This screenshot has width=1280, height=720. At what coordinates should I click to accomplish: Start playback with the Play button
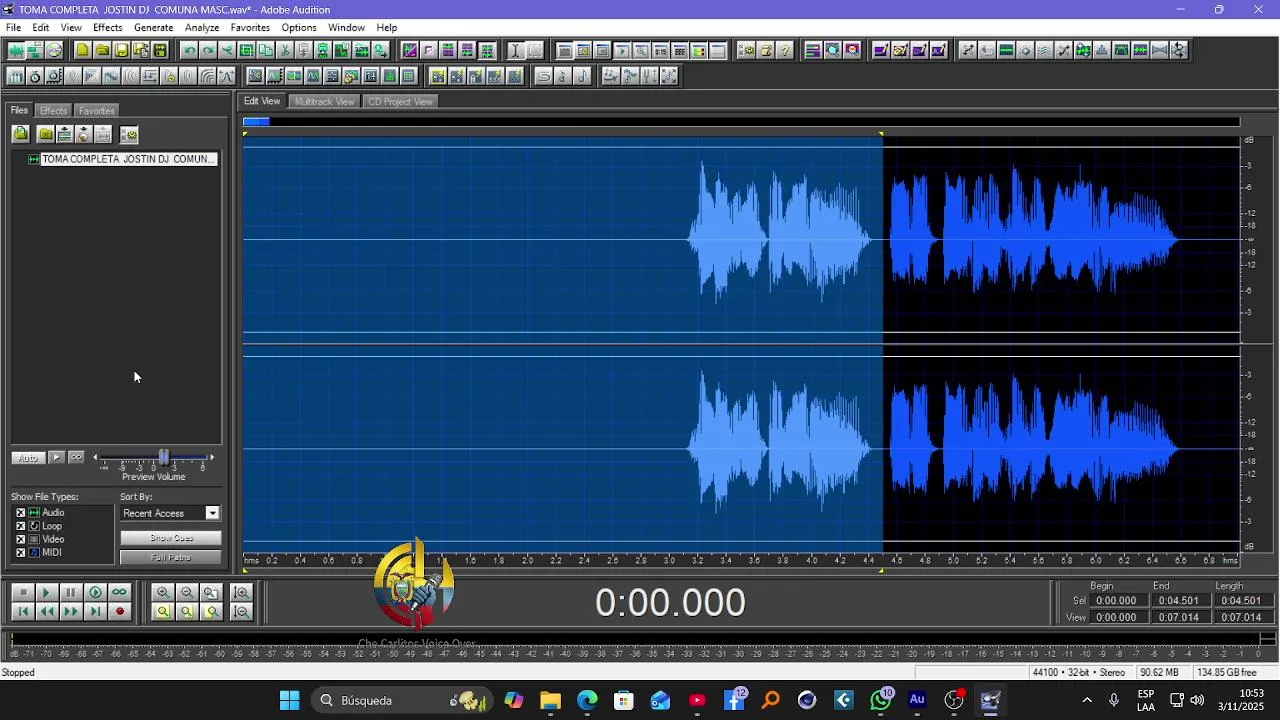click(x=47, y=592)
